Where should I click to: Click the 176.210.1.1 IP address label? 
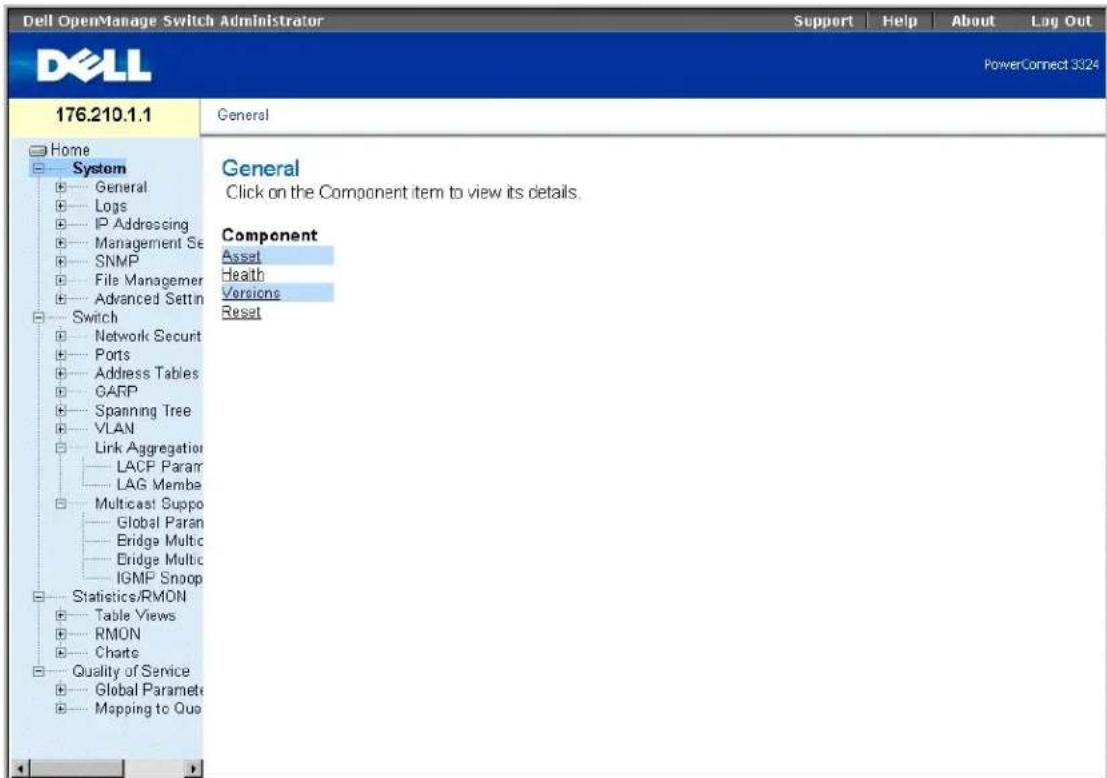point(103,114)
